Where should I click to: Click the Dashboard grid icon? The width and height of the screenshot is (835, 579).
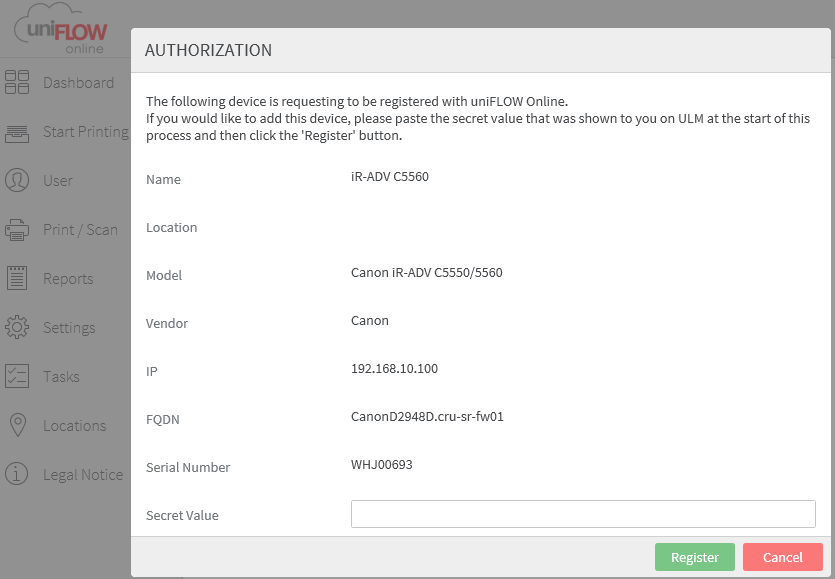pos(17,83)
